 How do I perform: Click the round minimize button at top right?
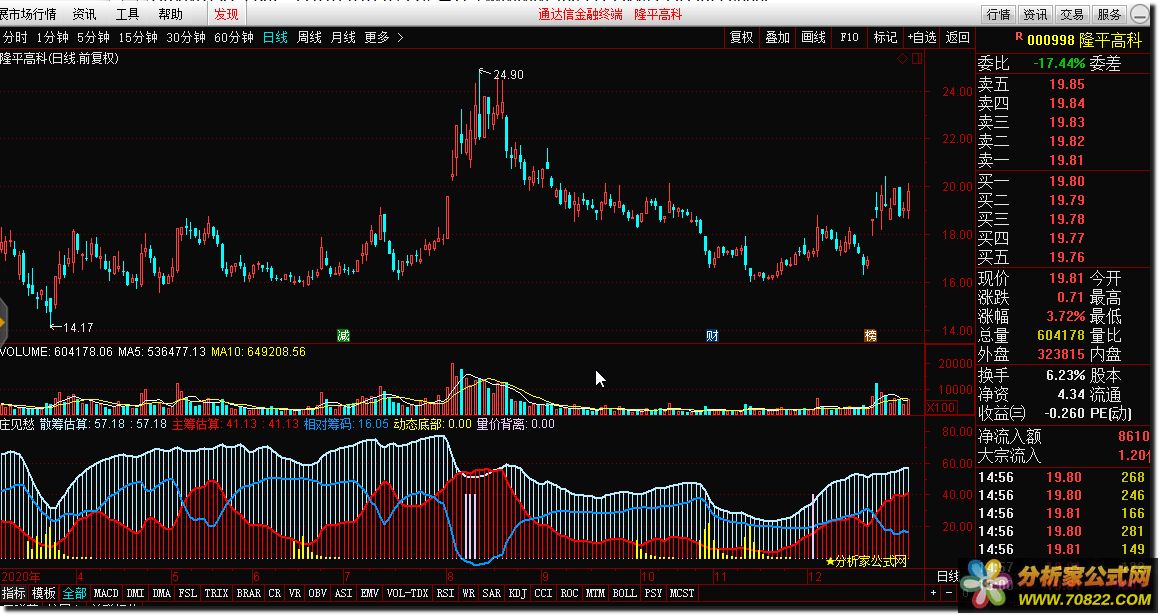tap(1140, 15)
